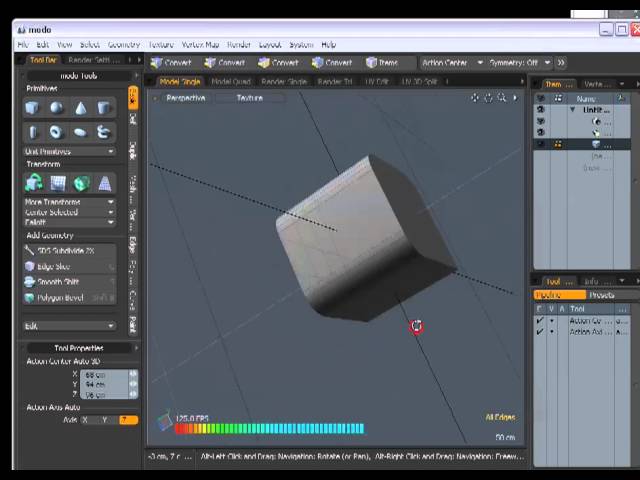Viewport: 640px width, 480px height.
Task: Click the third Convert button in toolbar
Action: 279,62
